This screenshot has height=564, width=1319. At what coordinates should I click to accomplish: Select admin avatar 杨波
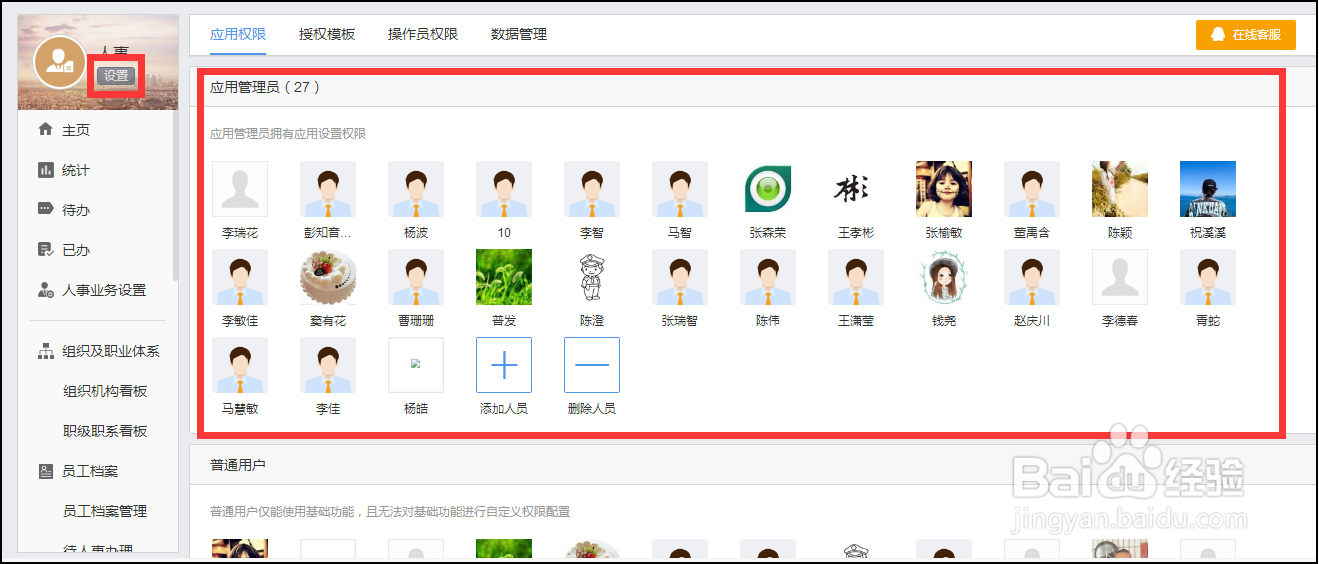(416, 189)
